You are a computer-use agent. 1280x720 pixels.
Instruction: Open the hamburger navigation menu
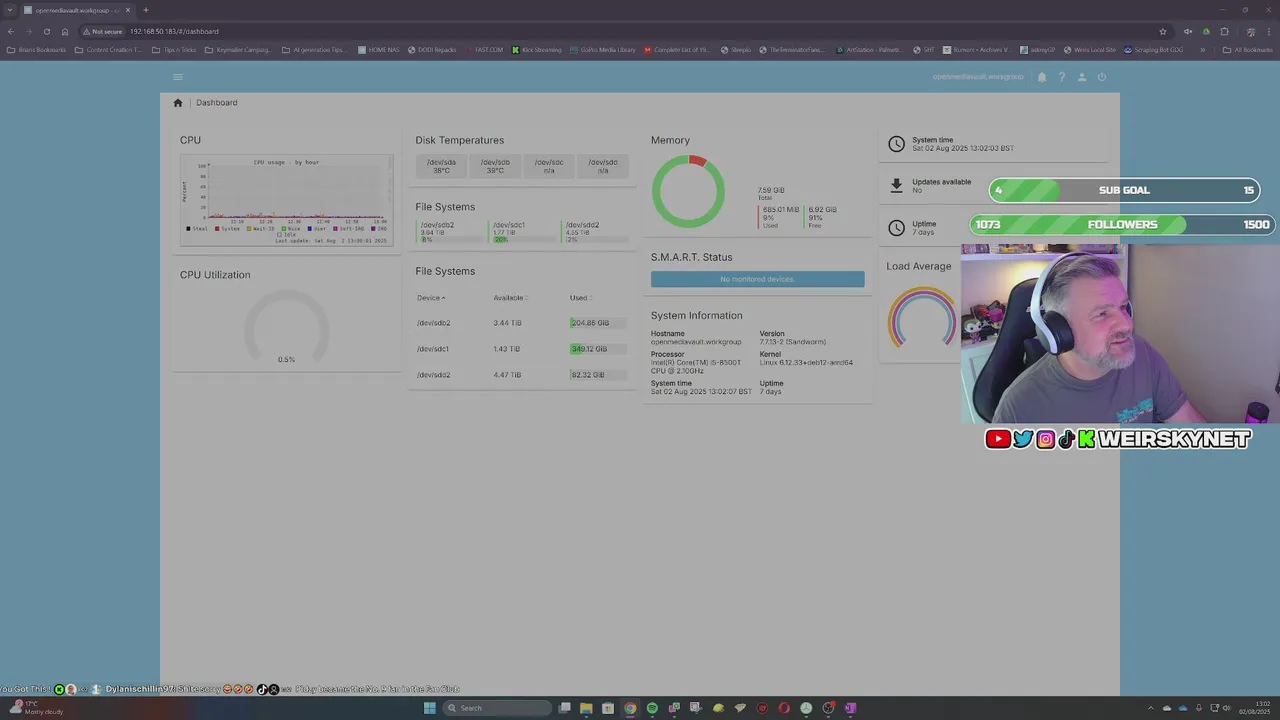pyautogui.click(x=178, y=77)
